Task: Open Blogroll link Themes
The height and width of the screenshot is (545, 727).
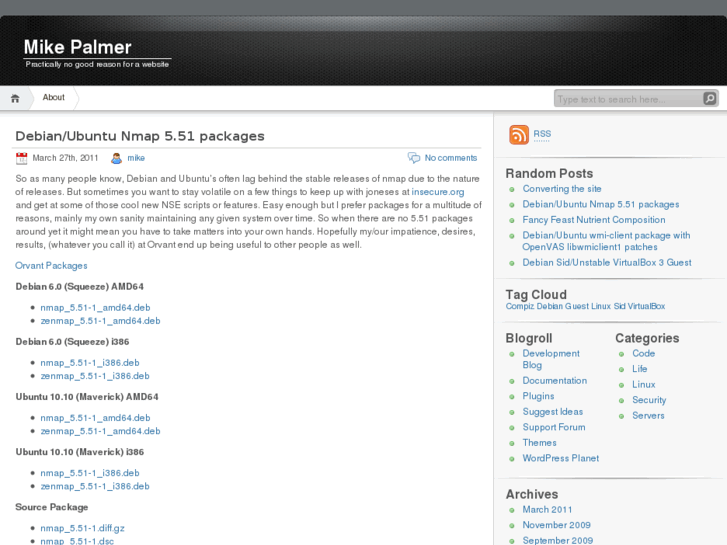Action: (540, 443)
